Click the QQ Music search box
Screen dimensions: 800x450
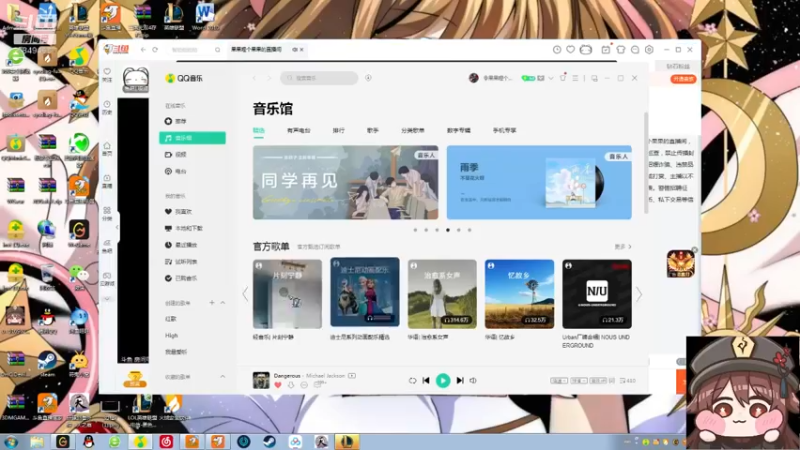[x=319, y=78]
